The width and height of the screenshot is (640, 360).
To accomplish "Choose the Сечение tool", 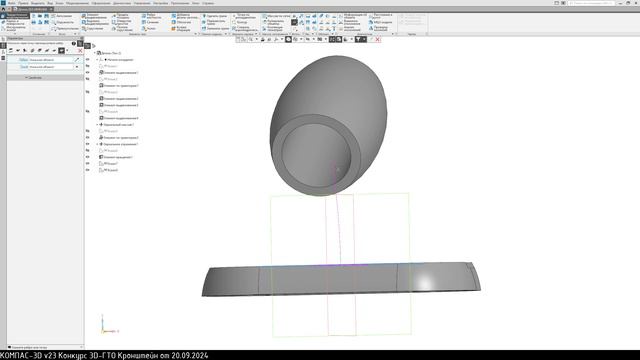I will pyautogui.click(x=150, y=22).
